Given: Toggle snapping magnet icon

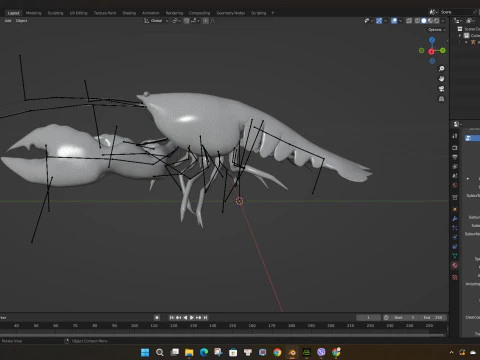Looking at the screenshot, I should click(x=186, y=21).
